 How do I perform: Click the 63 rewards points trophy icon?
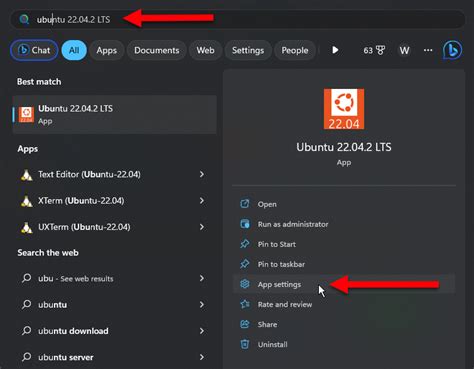coord(380,50)
